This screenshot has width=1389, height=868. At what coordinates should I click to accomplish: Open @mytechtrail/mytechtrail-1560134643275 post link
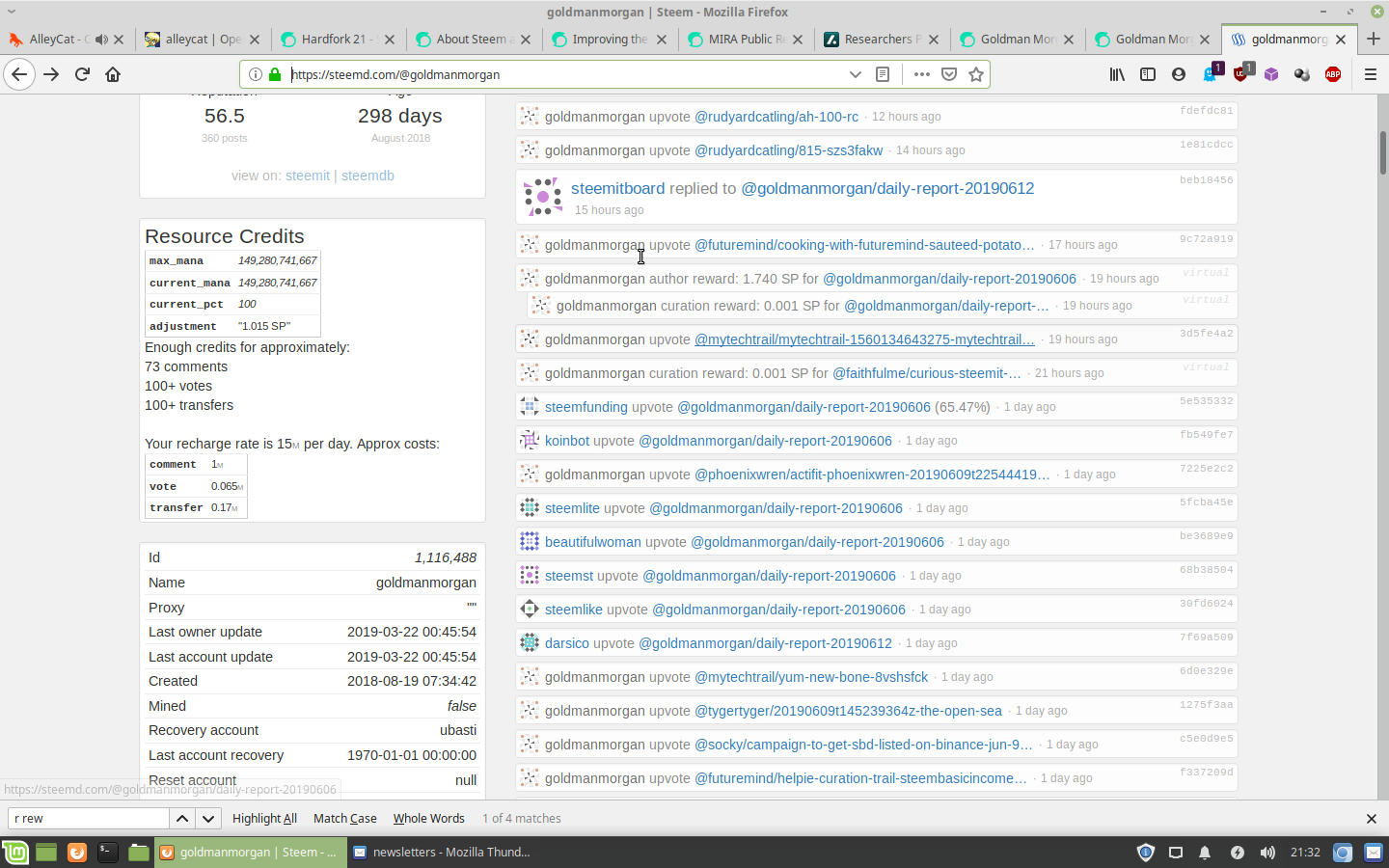click(x=864, y=339)
